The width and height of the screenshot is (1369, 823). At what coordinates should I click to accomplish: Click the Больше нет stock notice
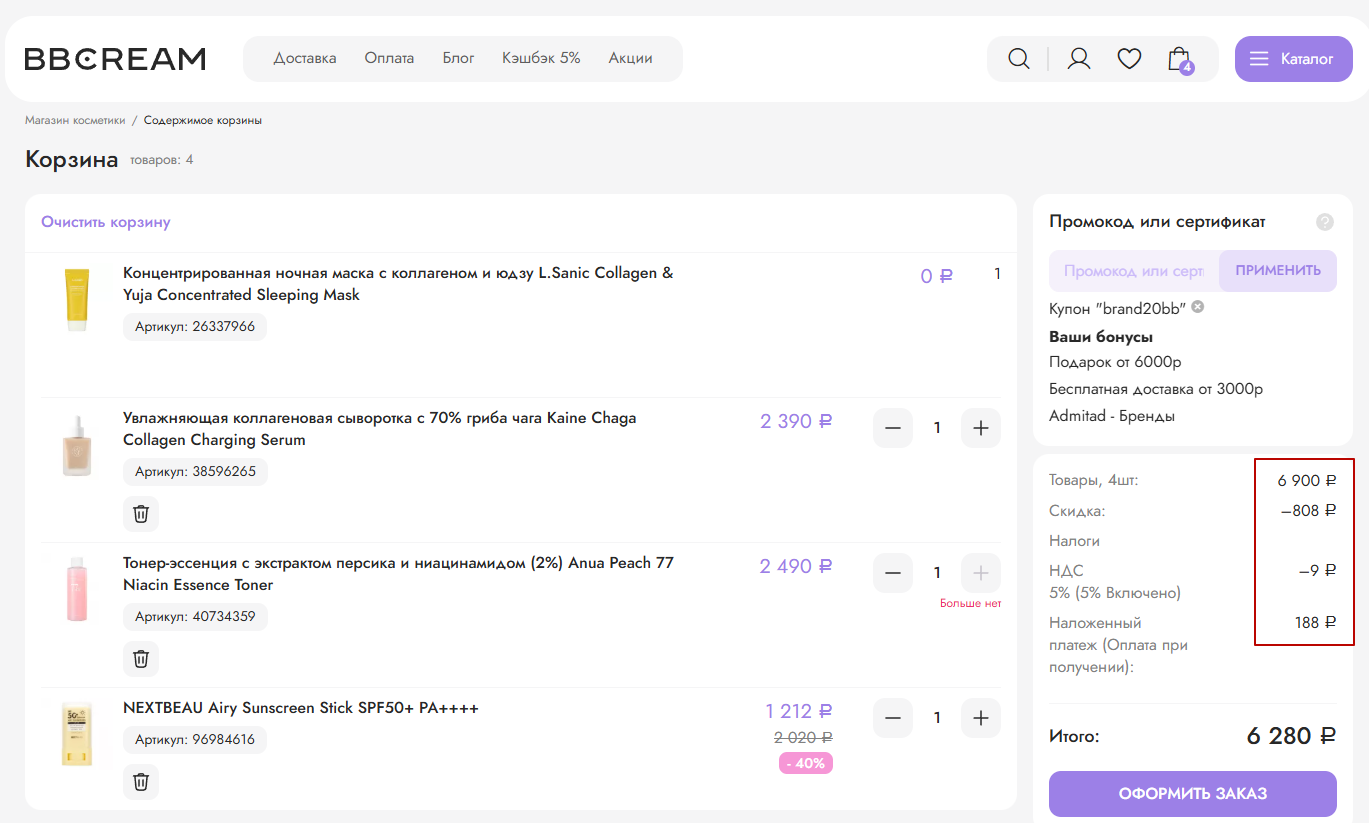point(970,603)
